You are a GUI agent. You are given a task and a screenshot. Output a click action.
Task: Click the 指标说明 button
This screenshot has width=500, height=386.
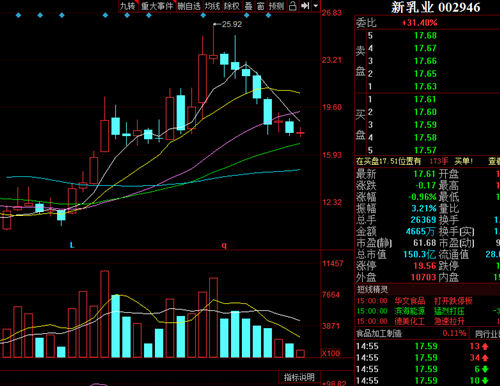299,377
